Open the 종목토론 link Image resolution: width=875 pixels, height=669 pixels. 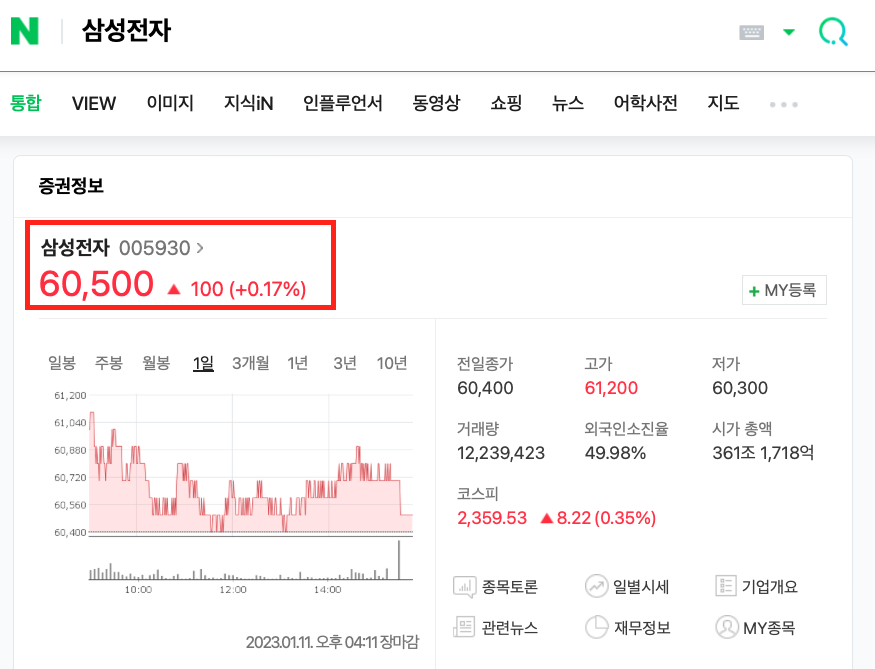[x=509, y=587]
